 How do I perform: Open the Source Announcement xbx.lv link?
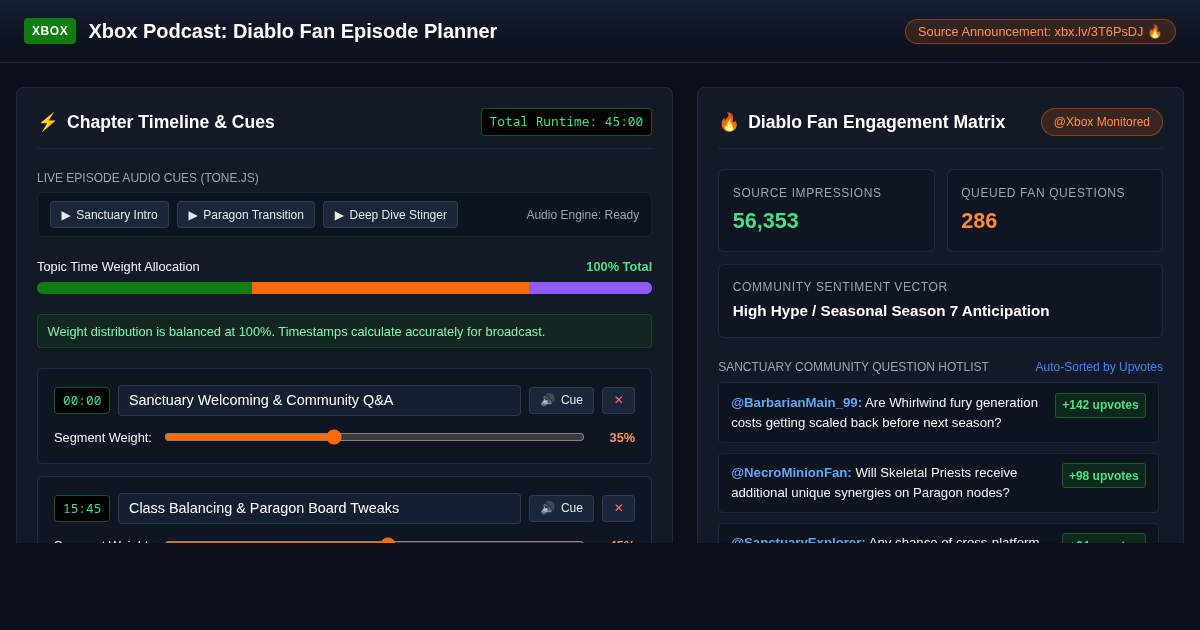click(x=1040, y=31)
